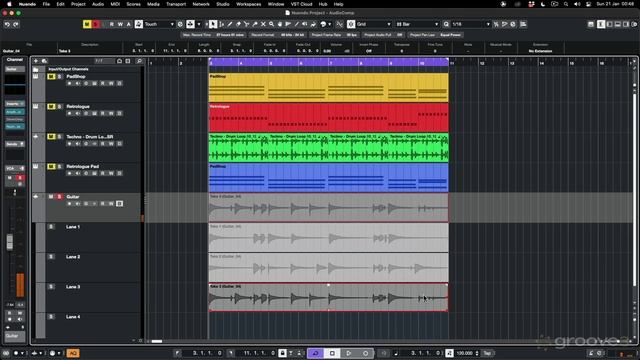Screen dimensions: 640x360
Task: Select the Lane 4 label
Action: click(x=73, y=317)
